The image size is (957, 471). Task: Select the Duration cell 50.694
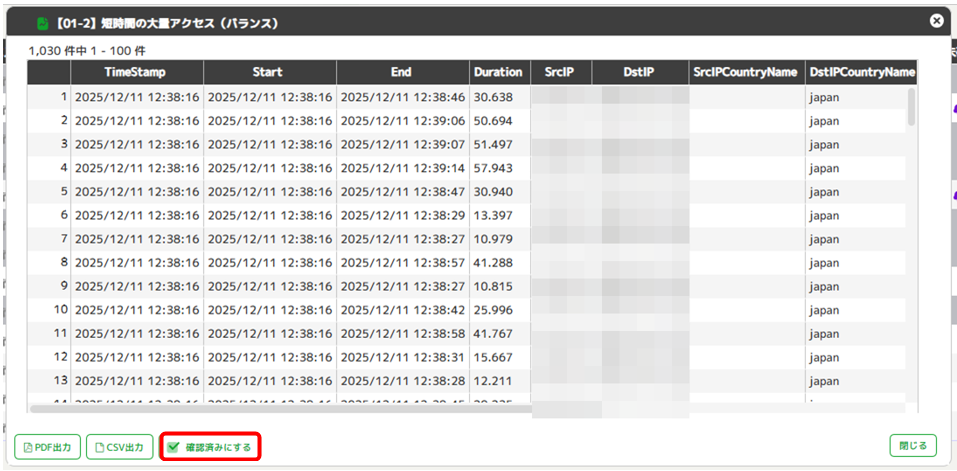click(500, 121)
